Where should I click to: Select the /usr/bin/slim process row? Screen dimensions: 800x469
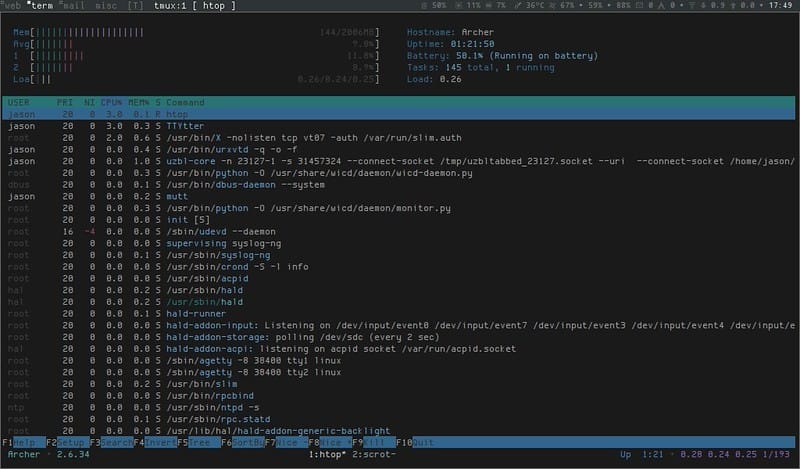coord(398,384)
